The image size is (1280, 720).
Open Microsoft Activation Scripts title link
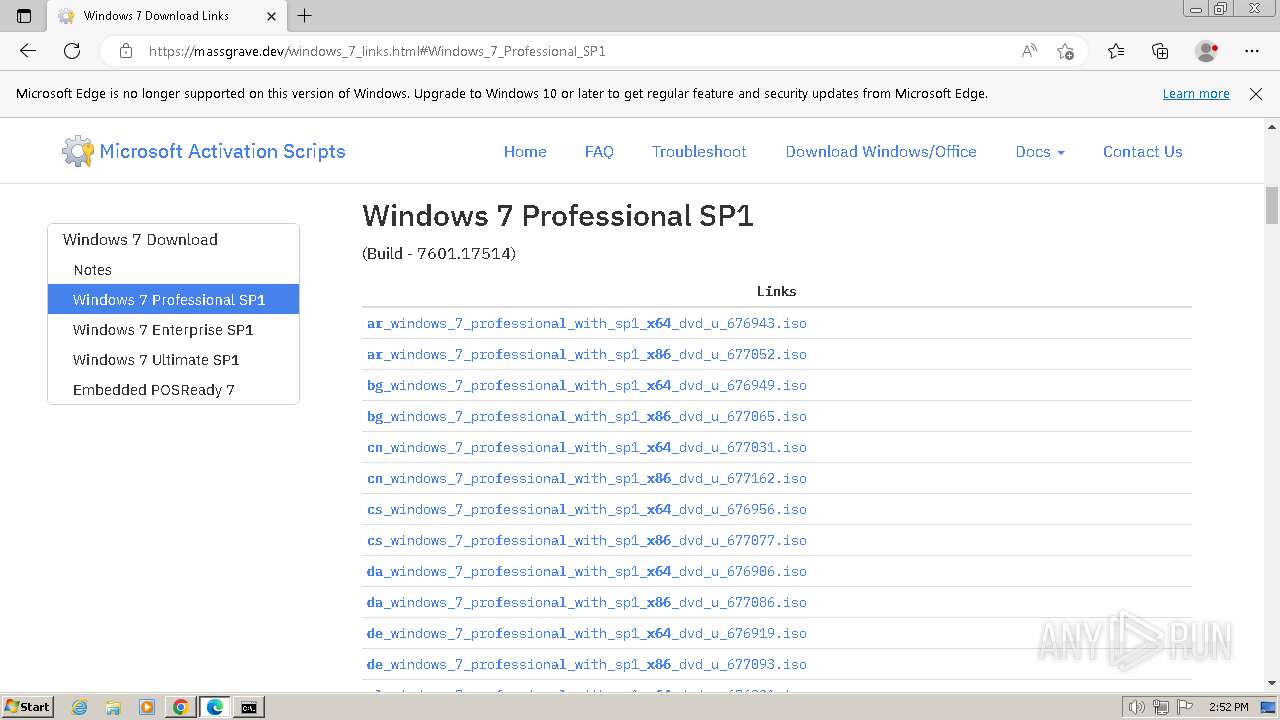click(x=222, y=152)
